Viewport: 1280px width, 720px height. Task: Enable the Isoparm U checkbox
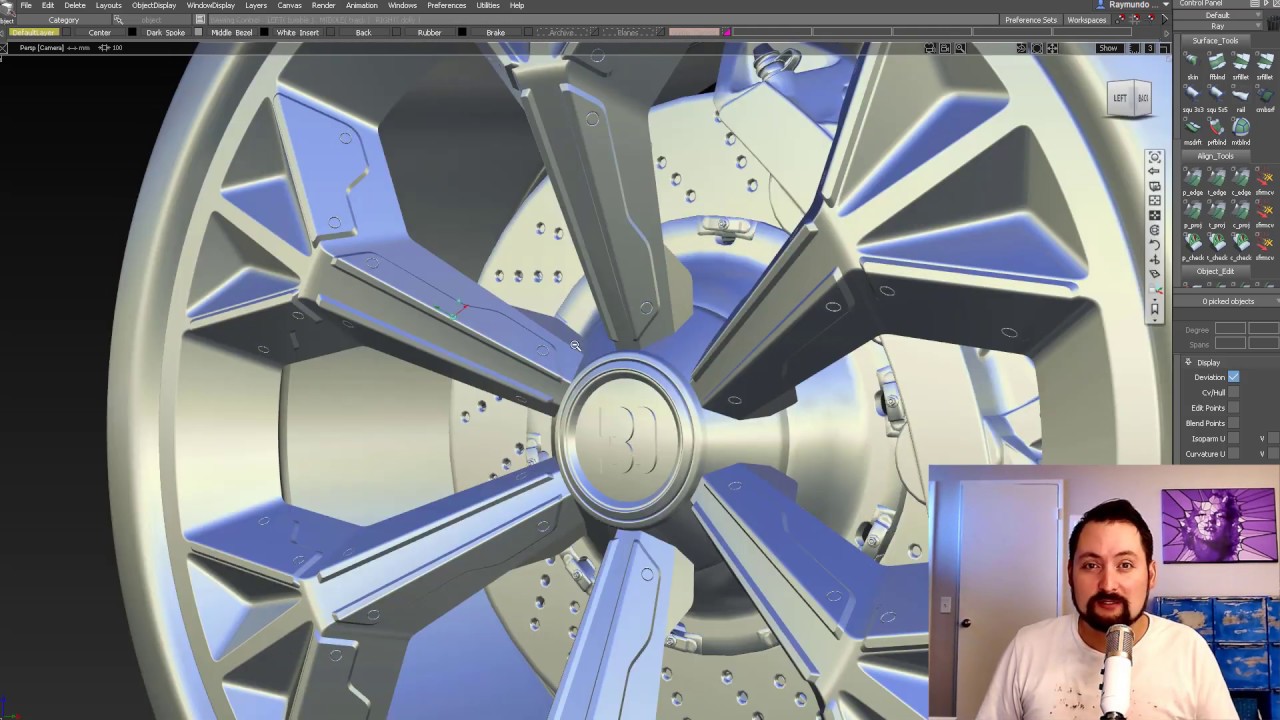(x=1234, y=438)
